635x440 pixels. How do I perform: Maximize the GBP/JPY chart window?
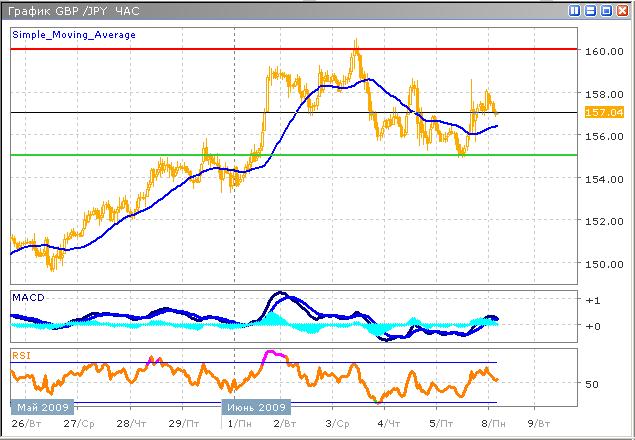(606, 10)
